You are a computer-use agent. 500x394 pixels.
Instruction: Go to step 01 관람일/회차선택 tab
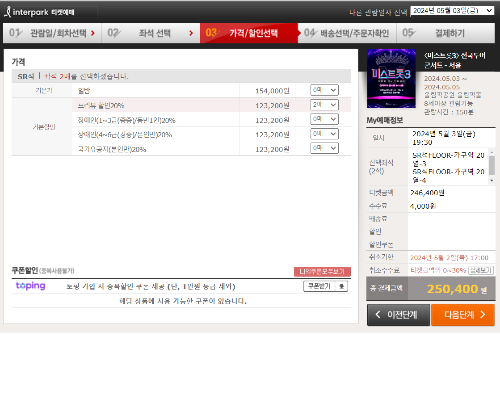(52, 33)
